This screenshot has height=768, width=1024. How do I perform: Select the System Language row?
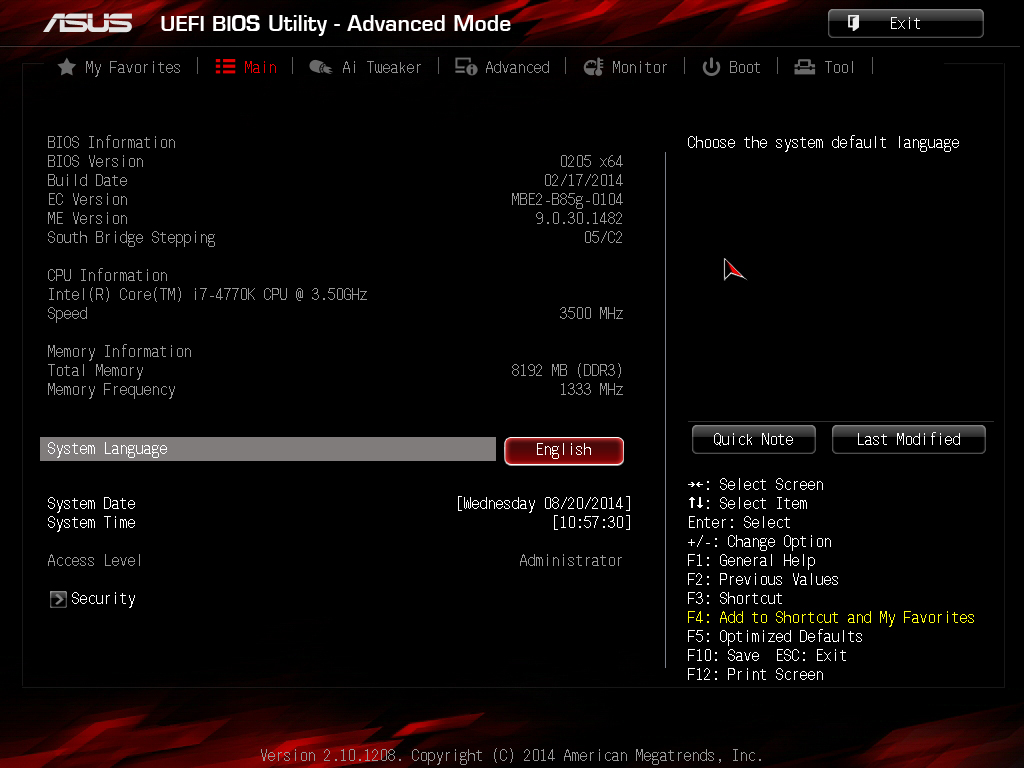pos(268,449)
